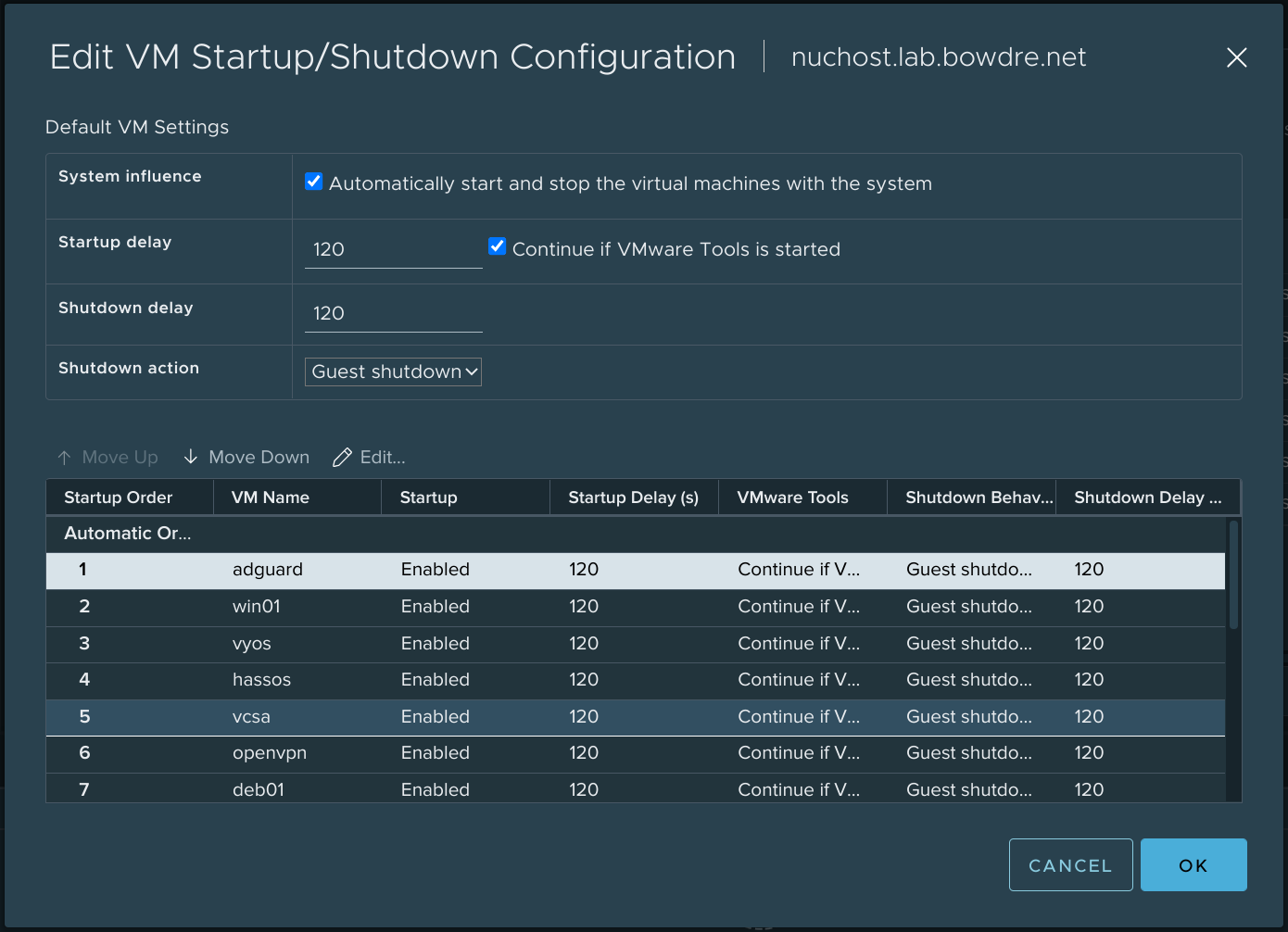This screenshot has width=1288, height=932.
Task: Close the Edit VM Startup/Shutdown dialog
Action: click(1236, 57)
